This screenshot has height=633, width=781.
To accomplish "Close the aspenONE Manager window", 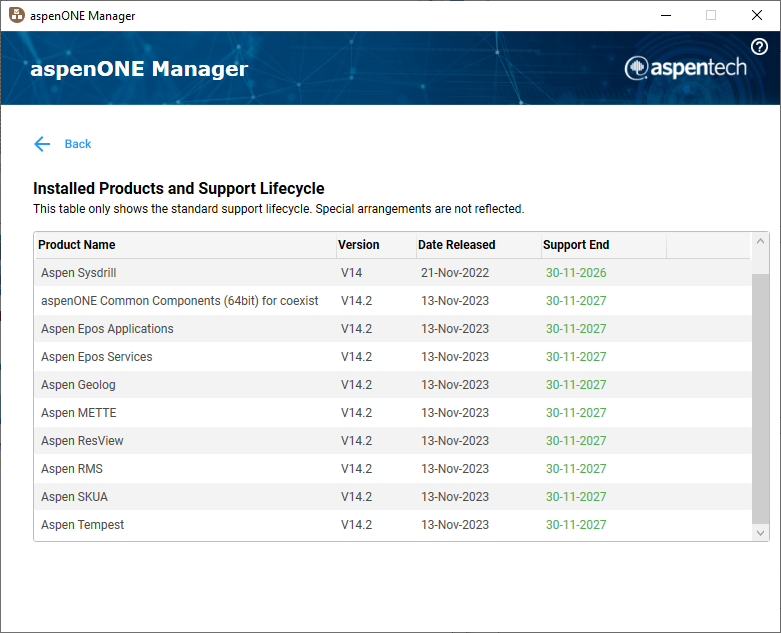I will pos(757,15).
